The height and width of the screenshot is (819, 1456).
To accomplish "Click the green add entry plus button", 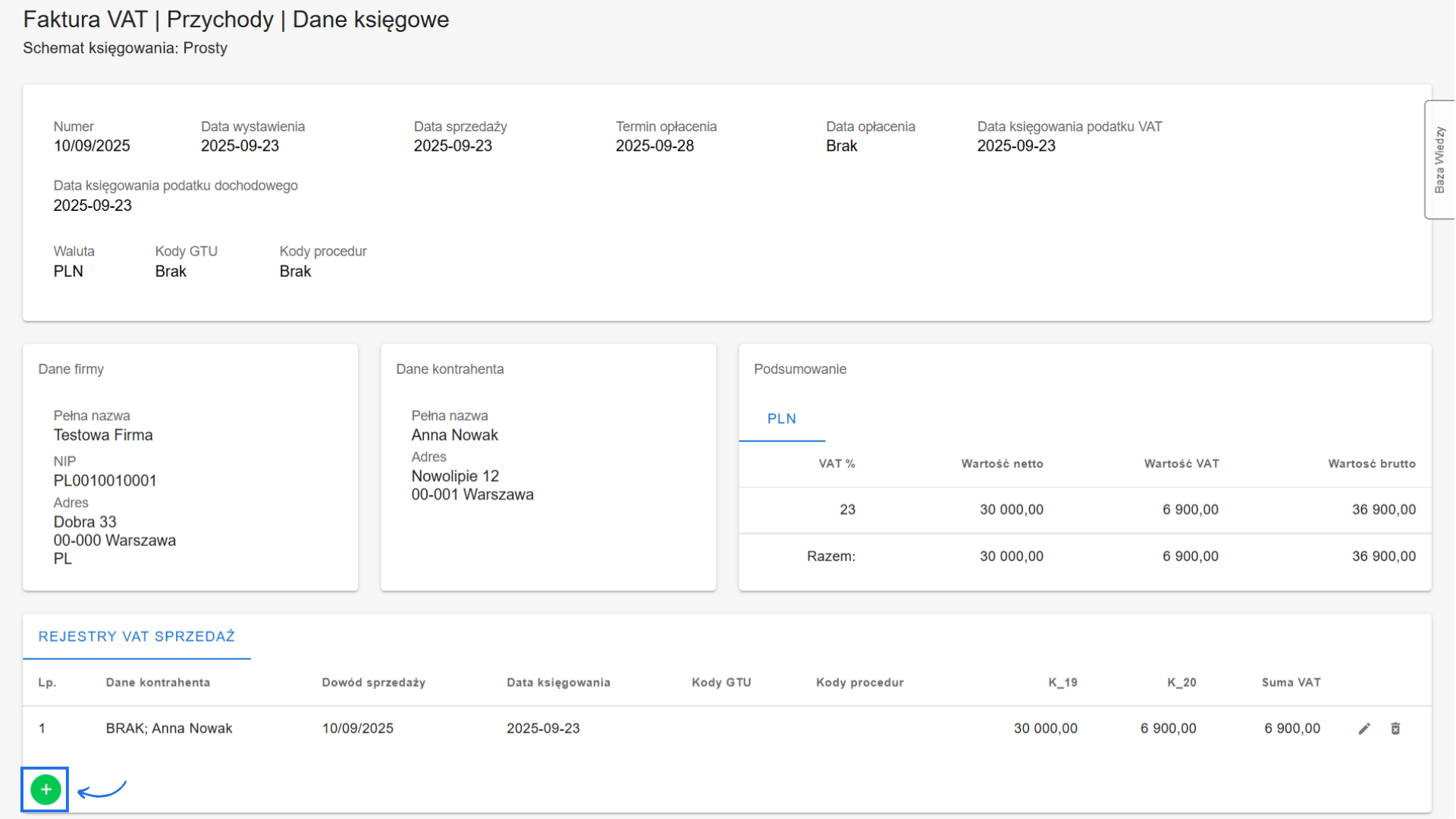I will 45,789.
